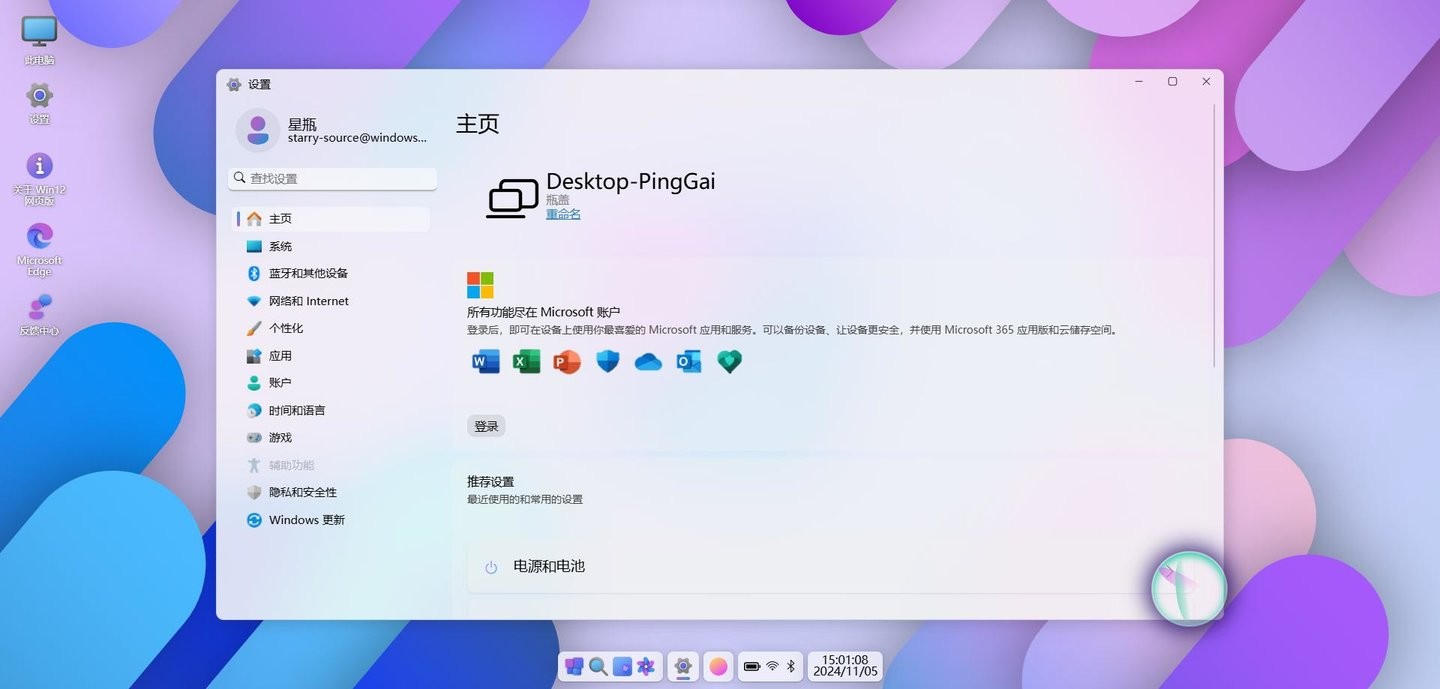Click the pink gradient circle taskbar icon

click(717, 666)
